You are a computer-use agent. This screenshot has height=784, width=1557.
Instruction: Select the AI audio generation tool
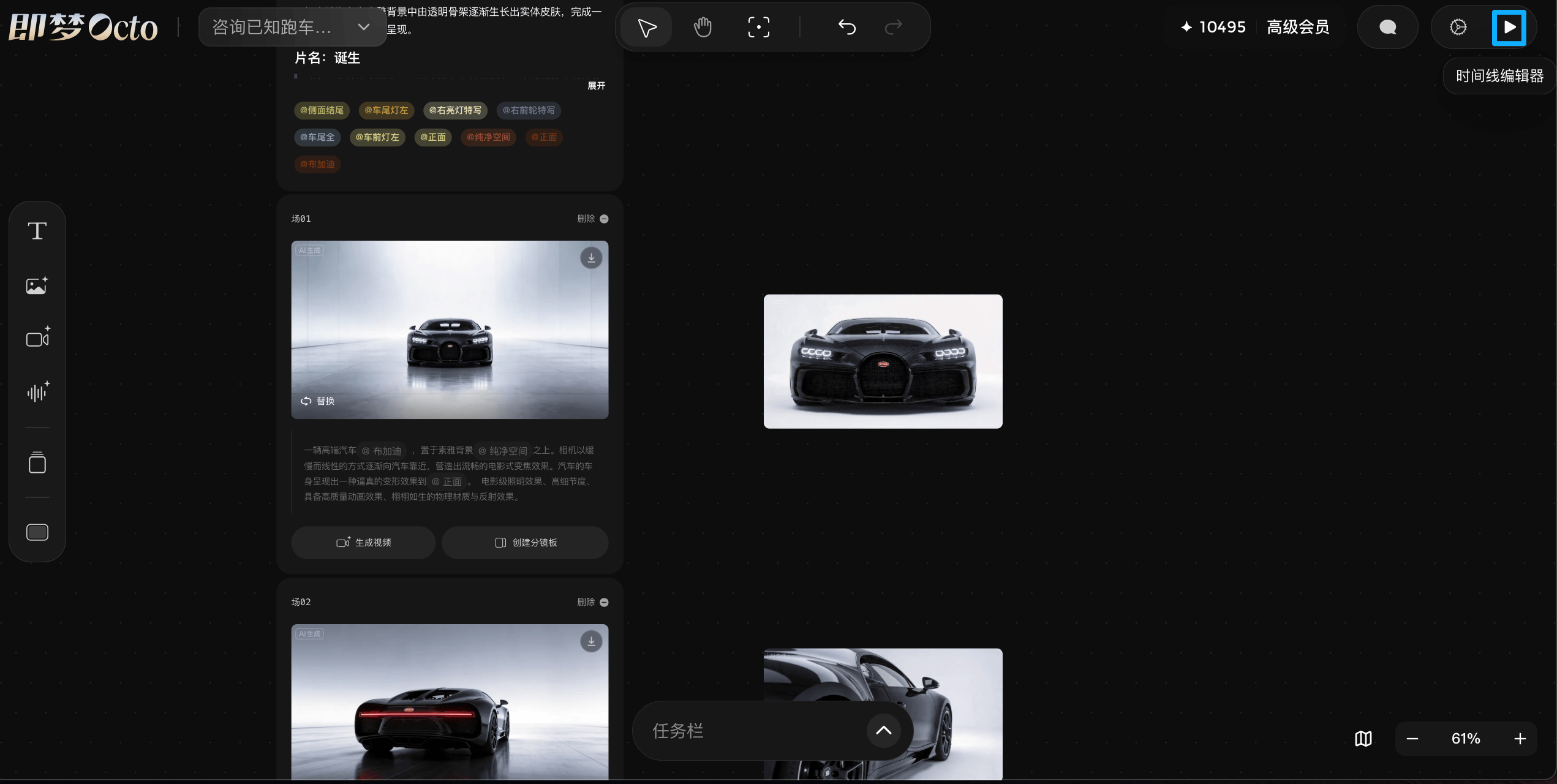coord(37,391)
